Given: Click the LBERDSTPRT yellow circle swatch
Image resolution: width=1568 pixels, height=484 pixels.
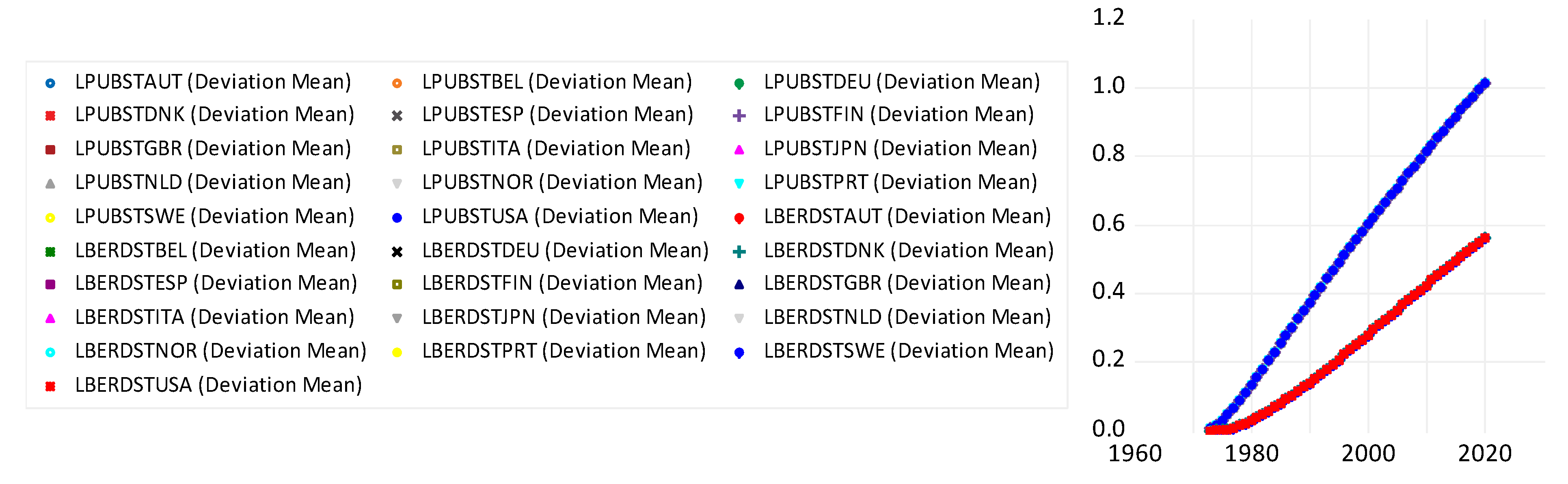Looking at the screenshot, I should coord(397,352).
